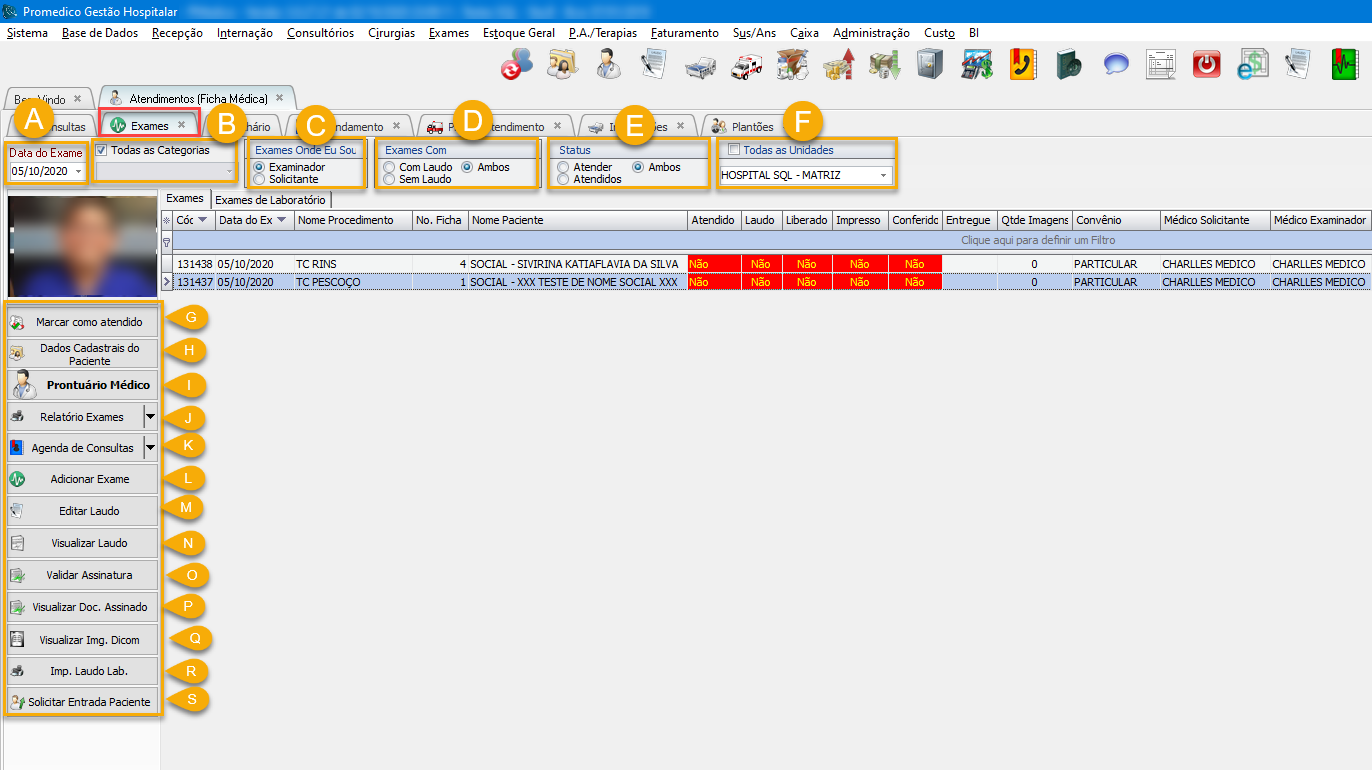Click the green heartbeat monitor icon
This screenshot has height=770, width=1372.
[x=1345, y=66]
